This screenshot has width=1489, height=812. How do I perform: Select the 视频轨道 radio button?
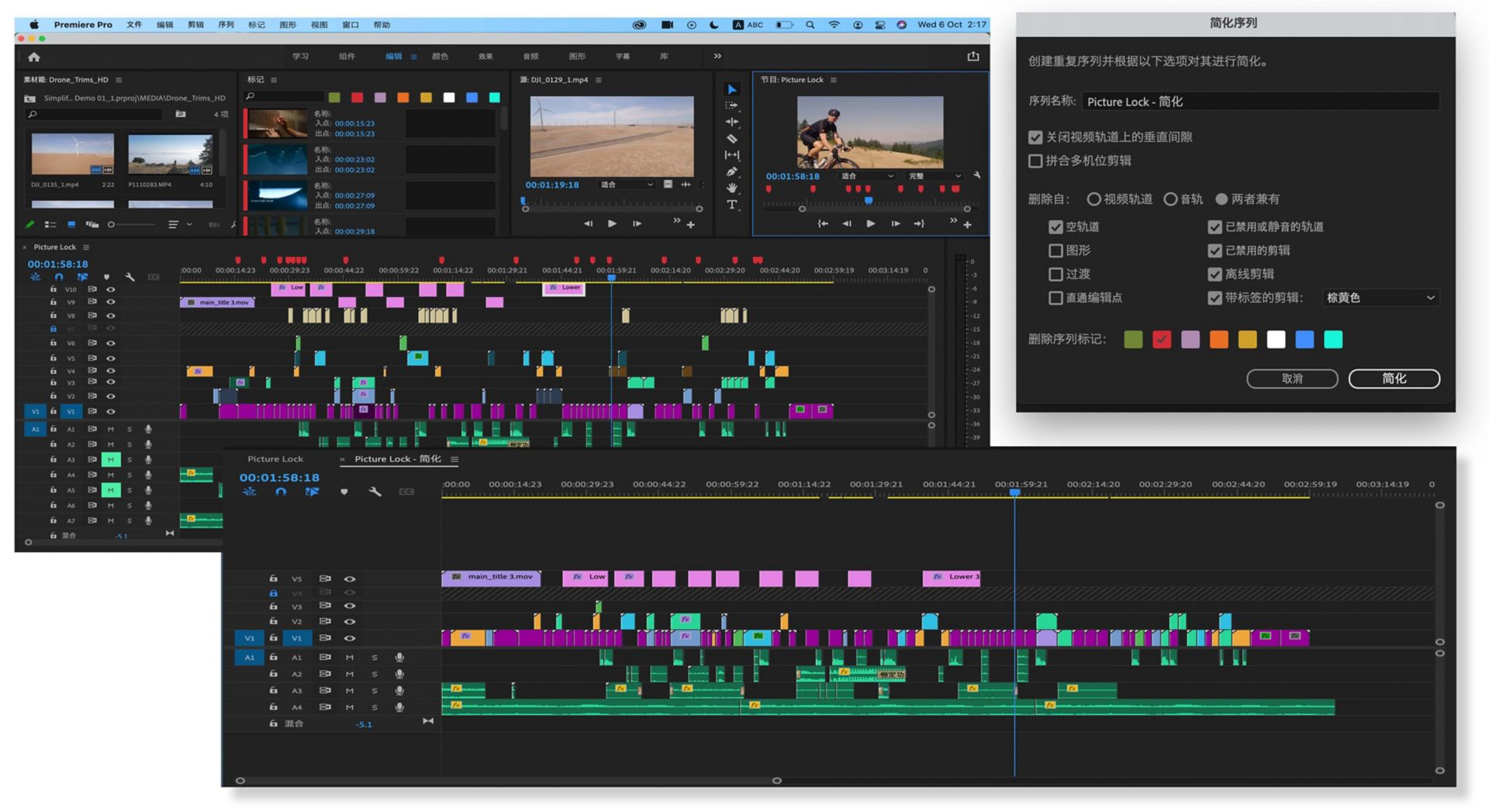[x=1093, y=199]
